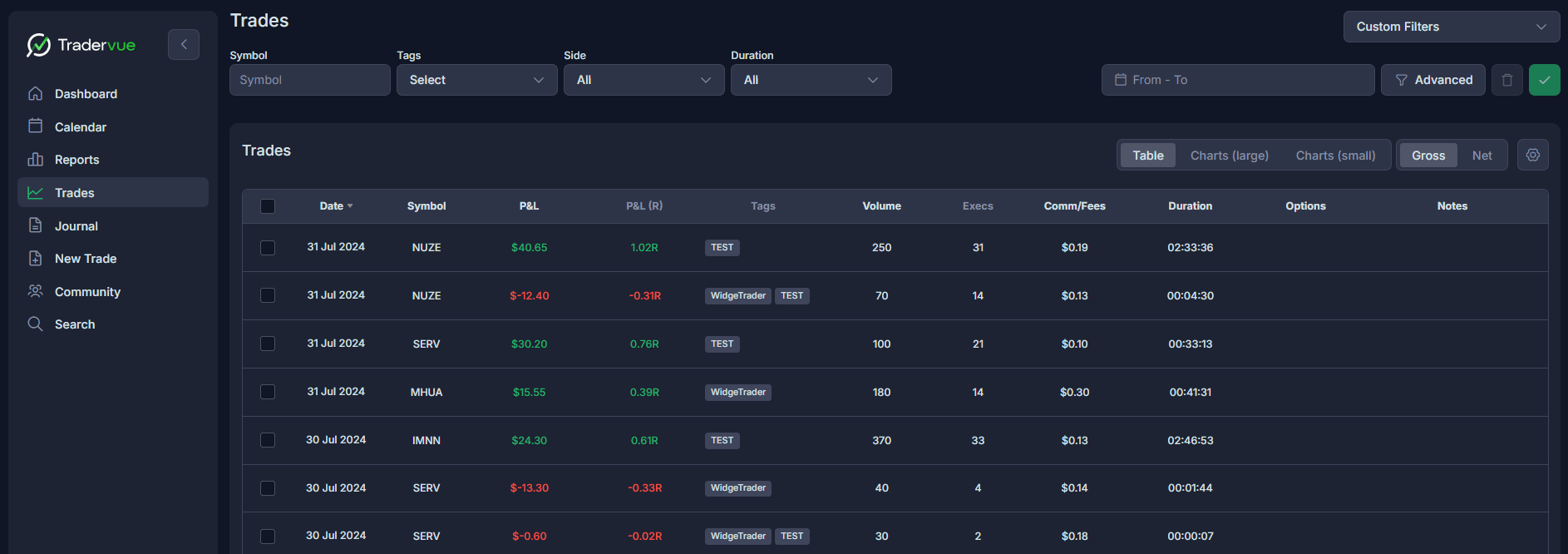This screenshot has height=554, width=1568.
Task: Select the Table view tab
Action: coord(1148,156)
